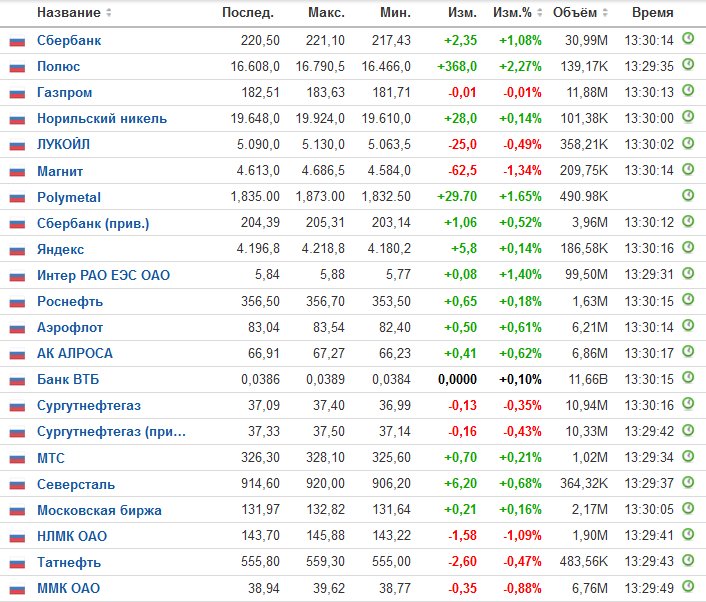Image resolution: width=706 pixels, height=602 pixels.
Task: Click the Изм. column header
Action: point(462,13)
